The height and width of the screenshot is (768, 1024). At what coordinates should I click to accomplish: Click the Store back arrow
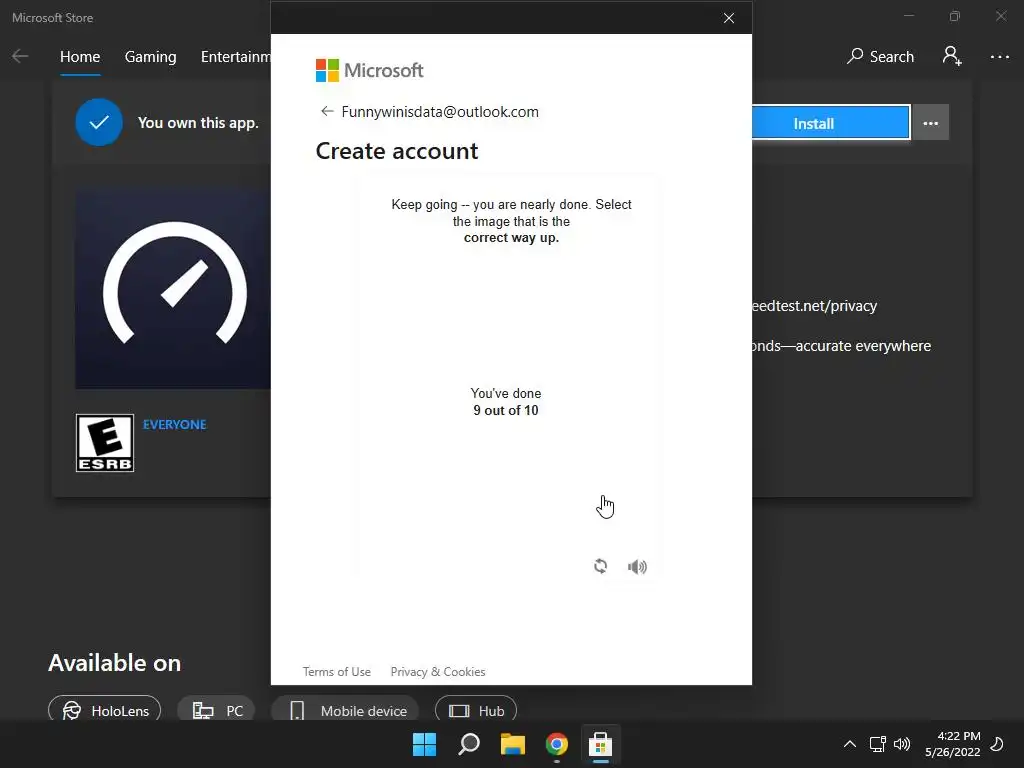point(20,56)
